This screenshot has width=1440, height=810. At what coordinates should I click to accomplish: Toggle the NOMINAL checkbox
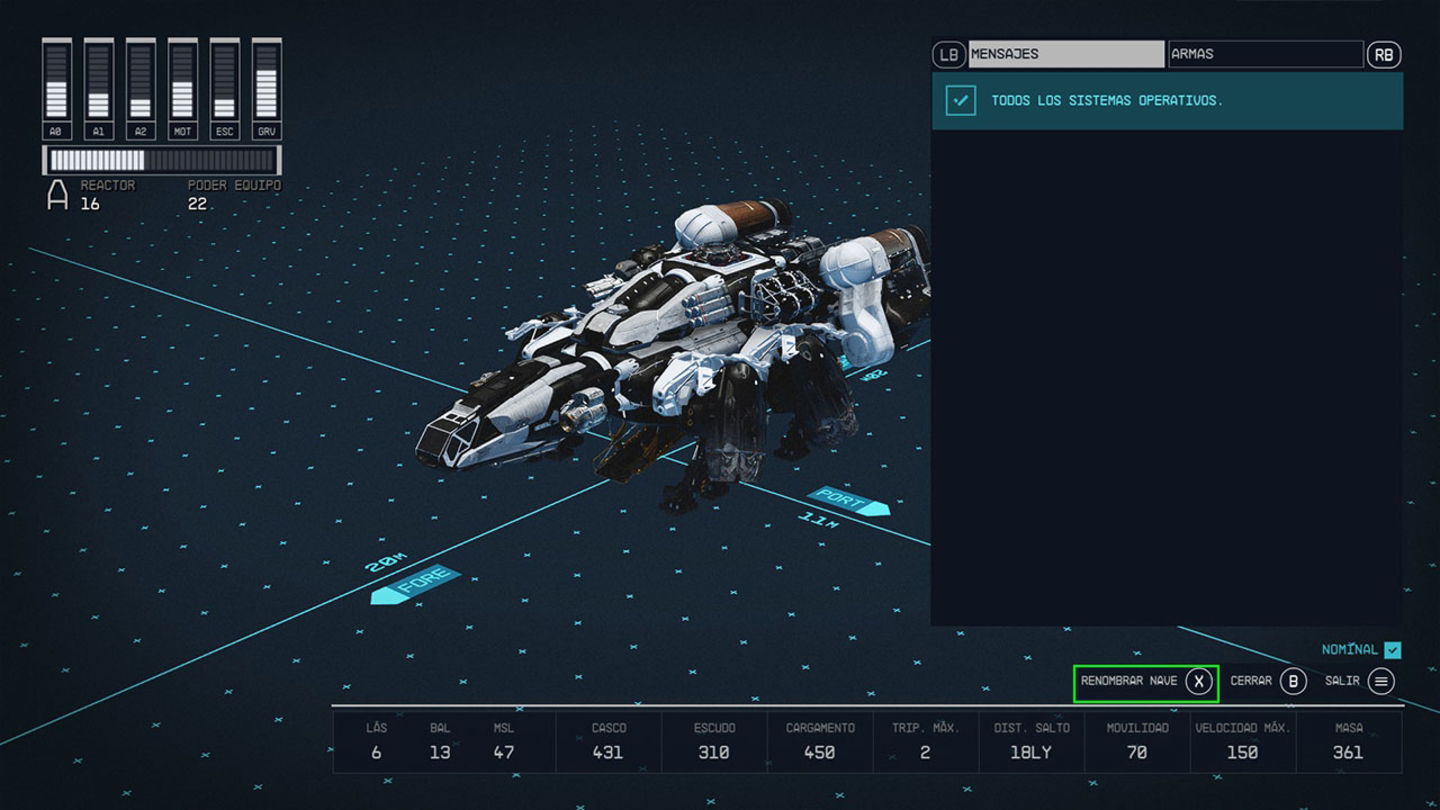[1393, 650]
